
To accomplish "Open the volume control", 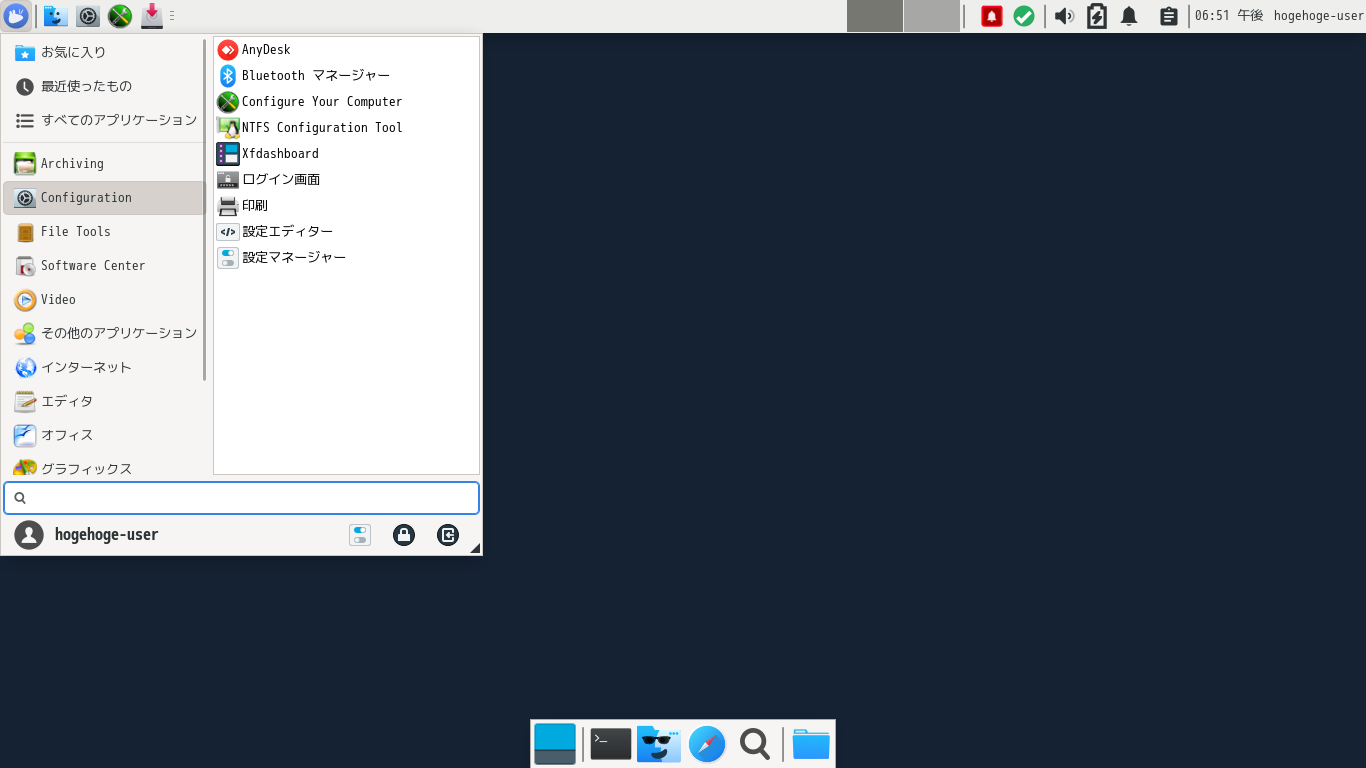I will coord(1065,16).
